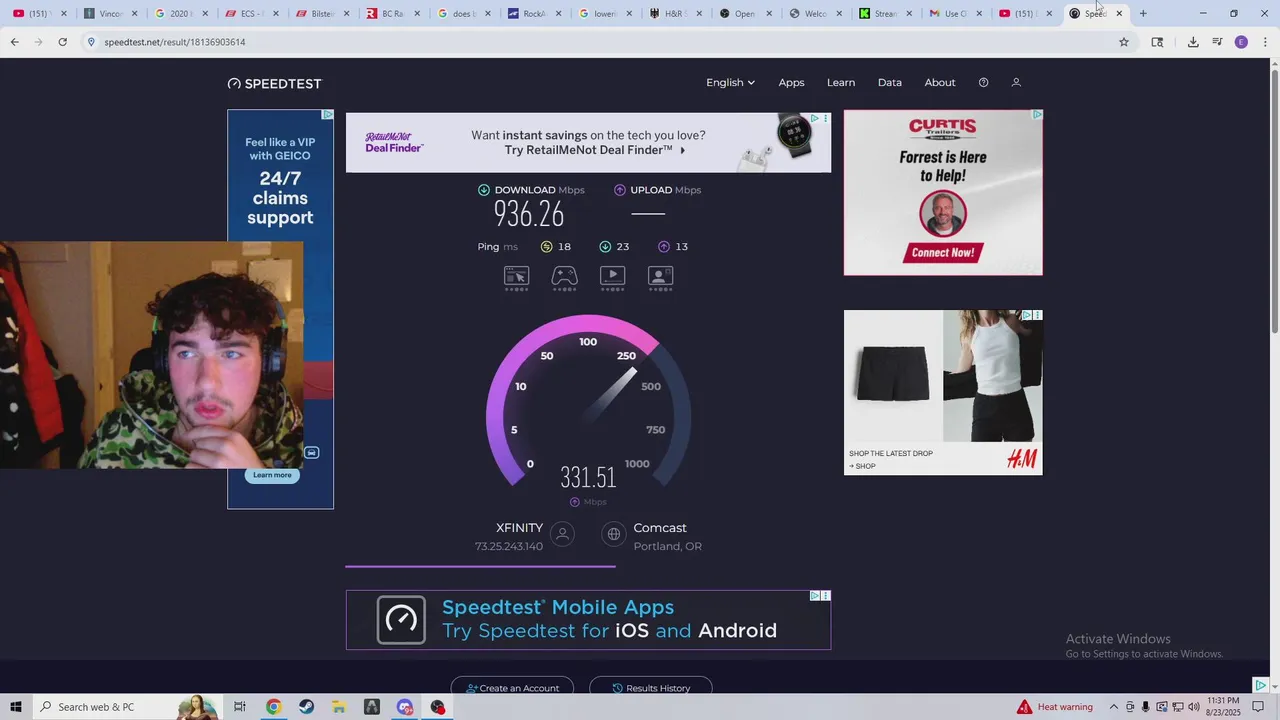This screenshot has width=1280, height=720.
Task: Open the user account icon in header
Action: click(1016, 83)
